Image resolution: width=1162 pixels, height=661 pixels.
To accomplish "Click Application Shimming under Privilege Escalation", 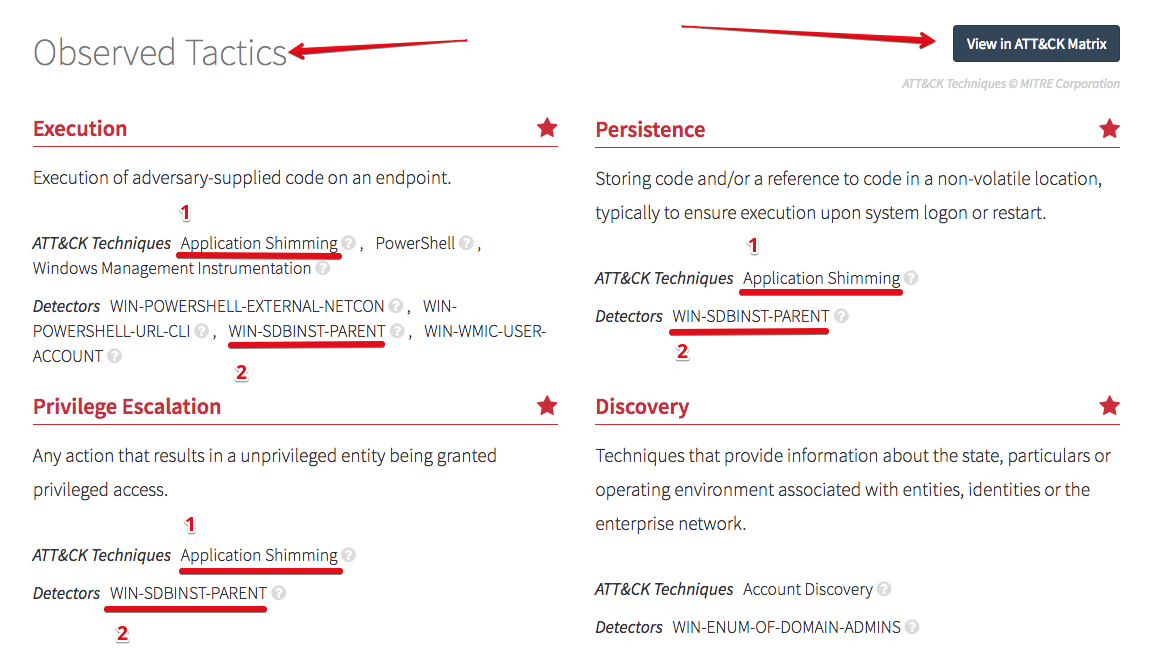I will point(259,555).
